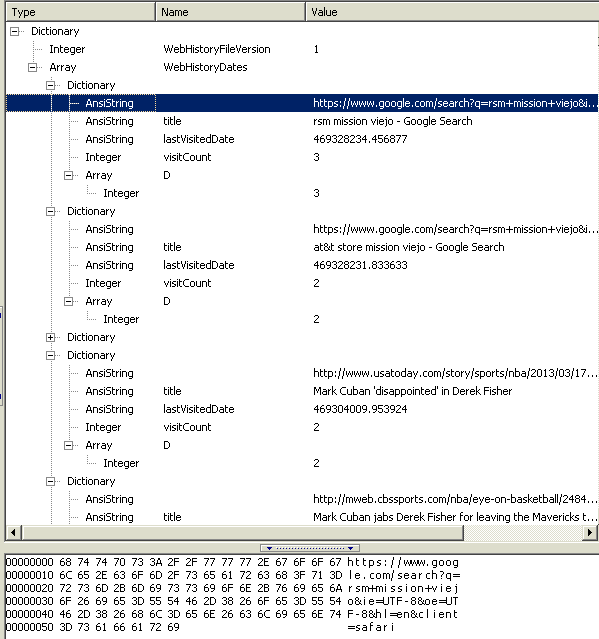Collapse the Dictionary with cbssports URL
The height and width of the screenshot is (639, 599).
click(x=51, y=482)
